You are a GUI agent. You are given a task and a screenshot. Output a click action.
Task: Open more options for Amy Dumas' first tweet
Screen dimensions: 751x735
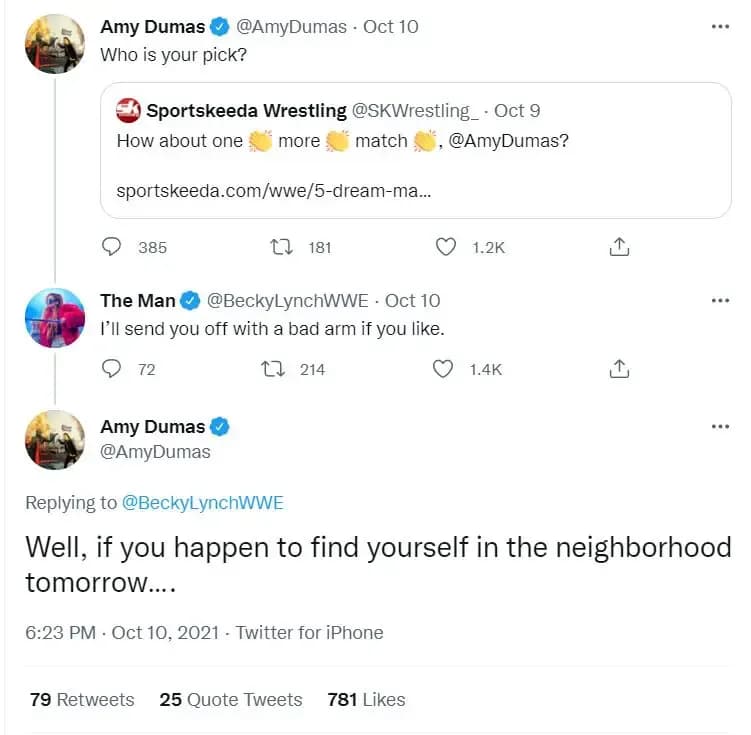[720, 26]
